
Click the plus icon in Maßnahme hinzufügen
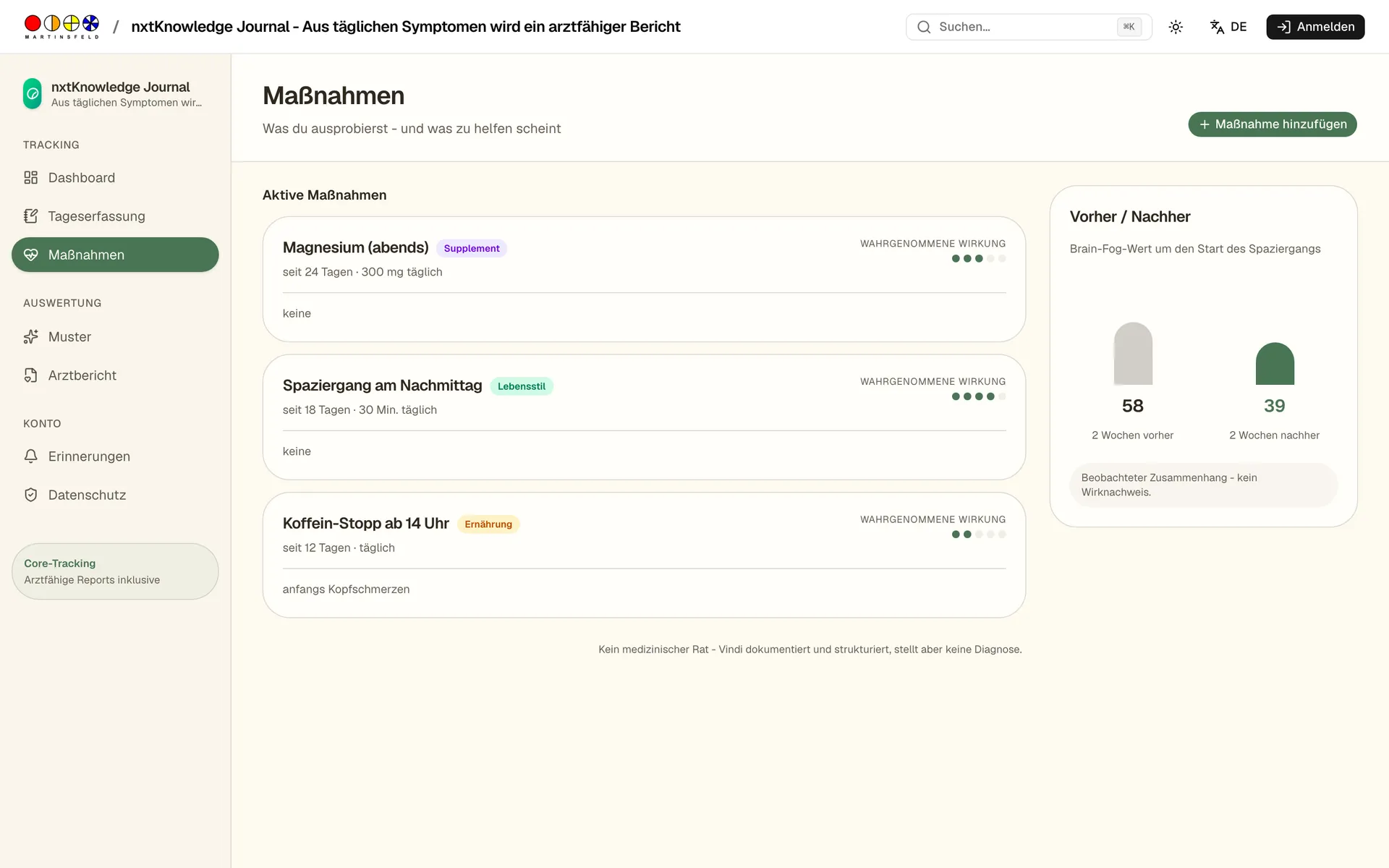(x=1205, y=124)
